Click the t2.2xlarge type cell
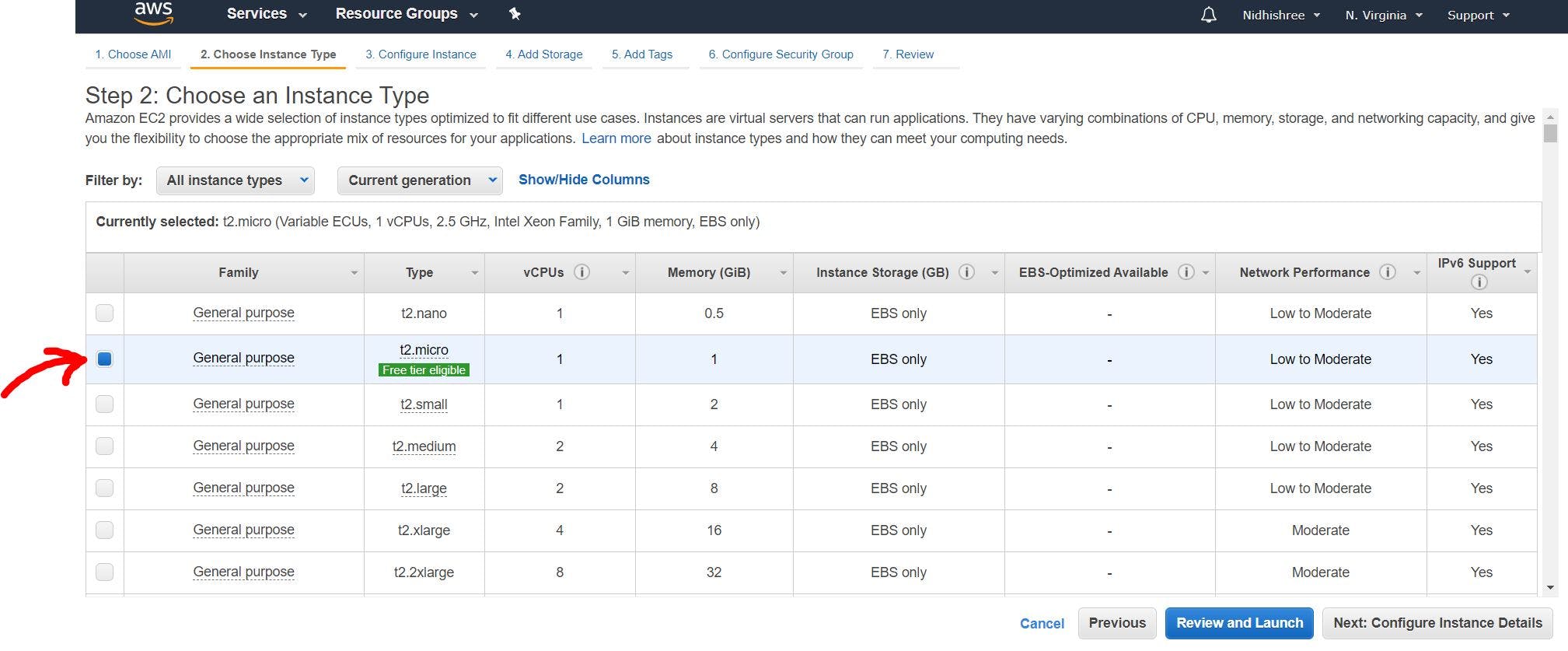Screen dimensions: 1568x651 [424, 572]
